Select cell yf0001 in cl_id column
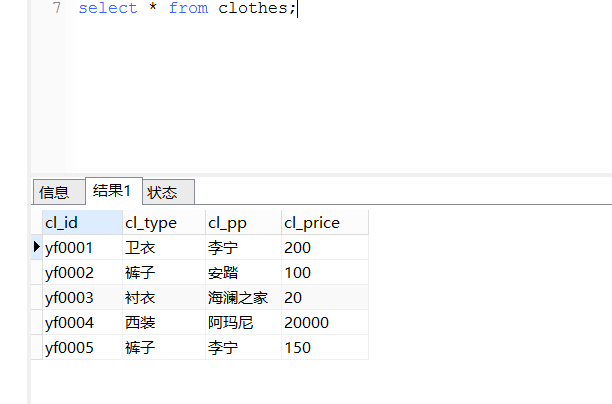Image resolution: width=612 pixels, height=404 pixels. 82,247
